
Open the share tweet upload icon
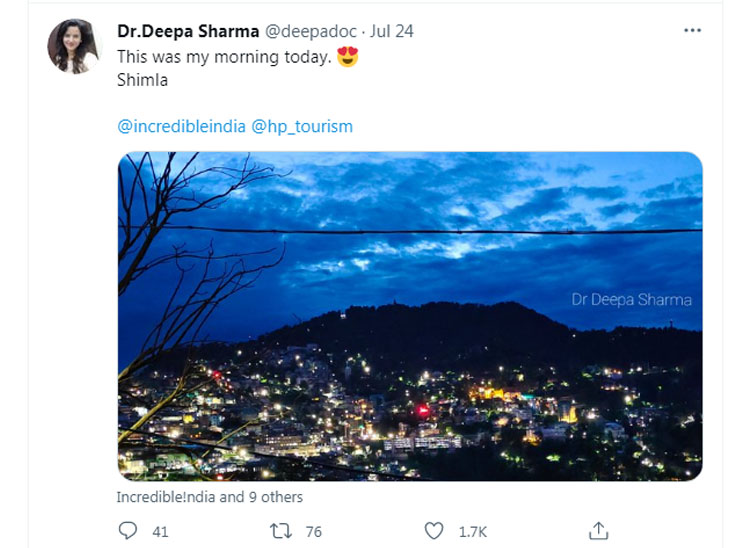point(599,531)
